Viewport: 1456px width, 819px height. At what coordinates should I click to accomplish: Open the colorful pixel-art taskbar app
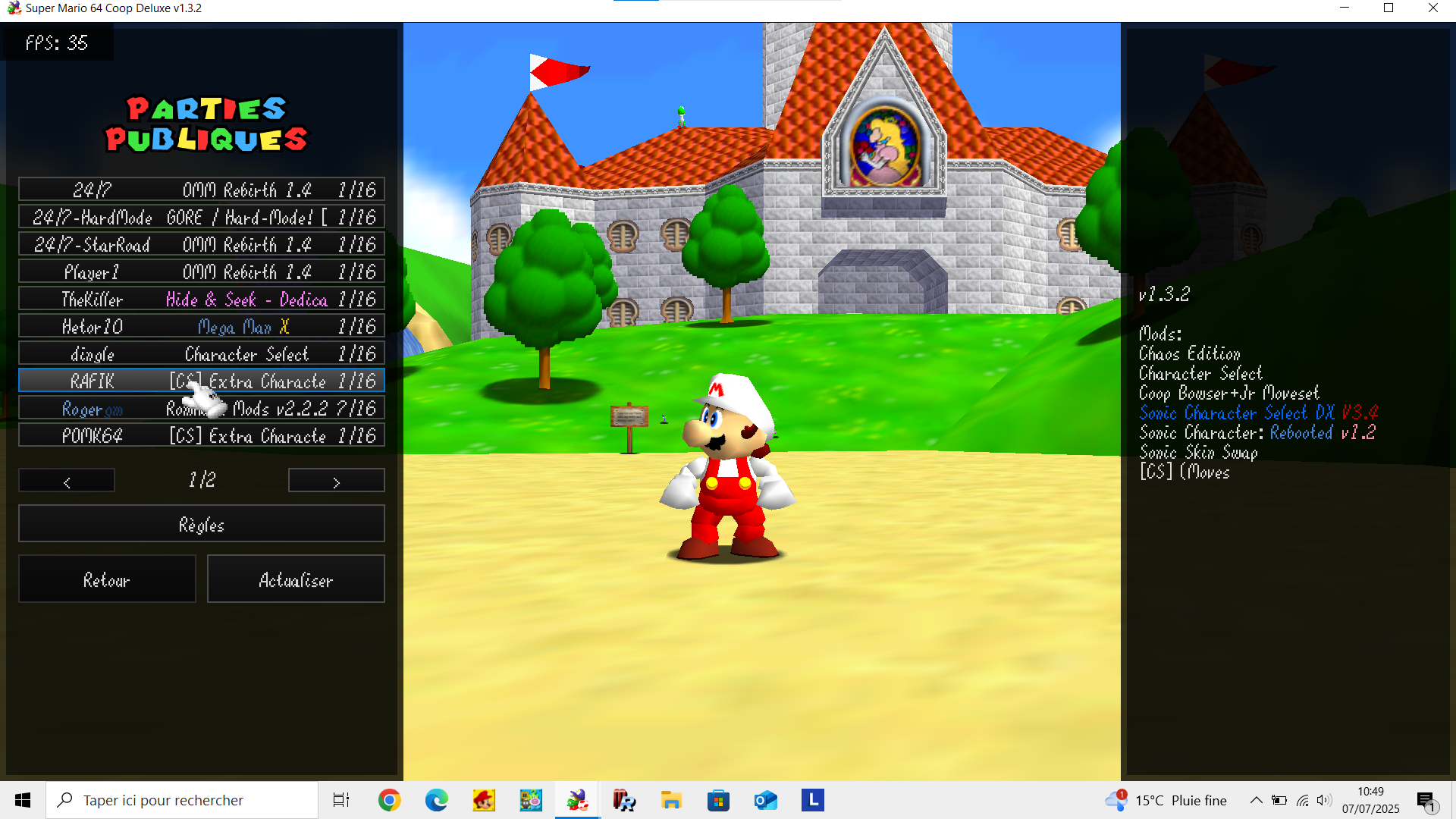pos(531,800)
